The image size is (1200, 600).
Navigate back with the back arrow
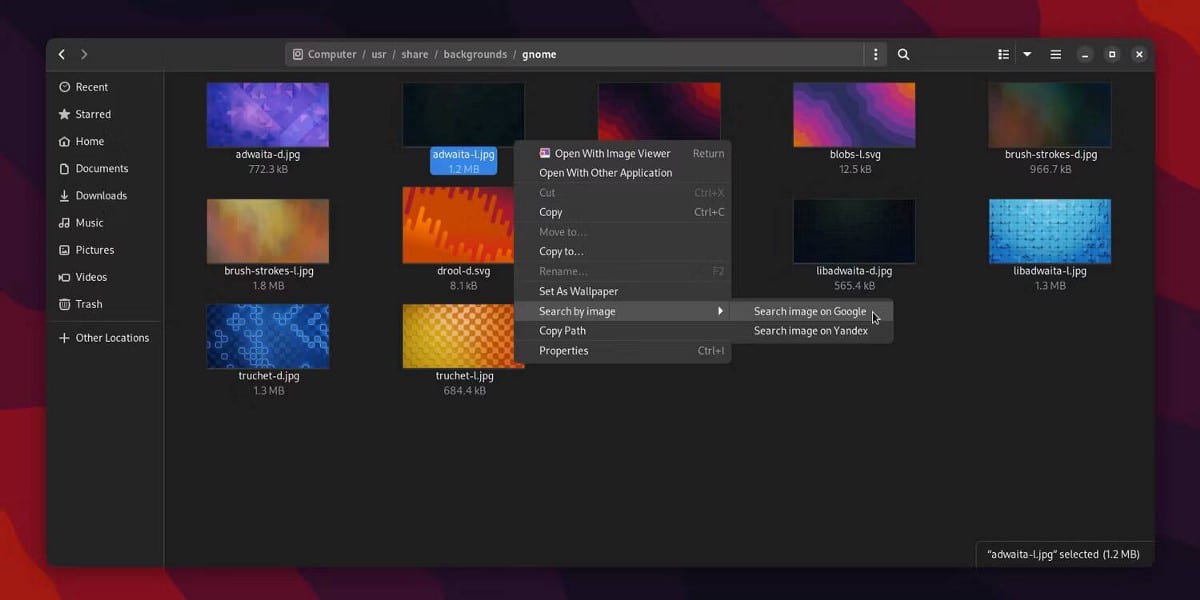(x=60, y=54)
